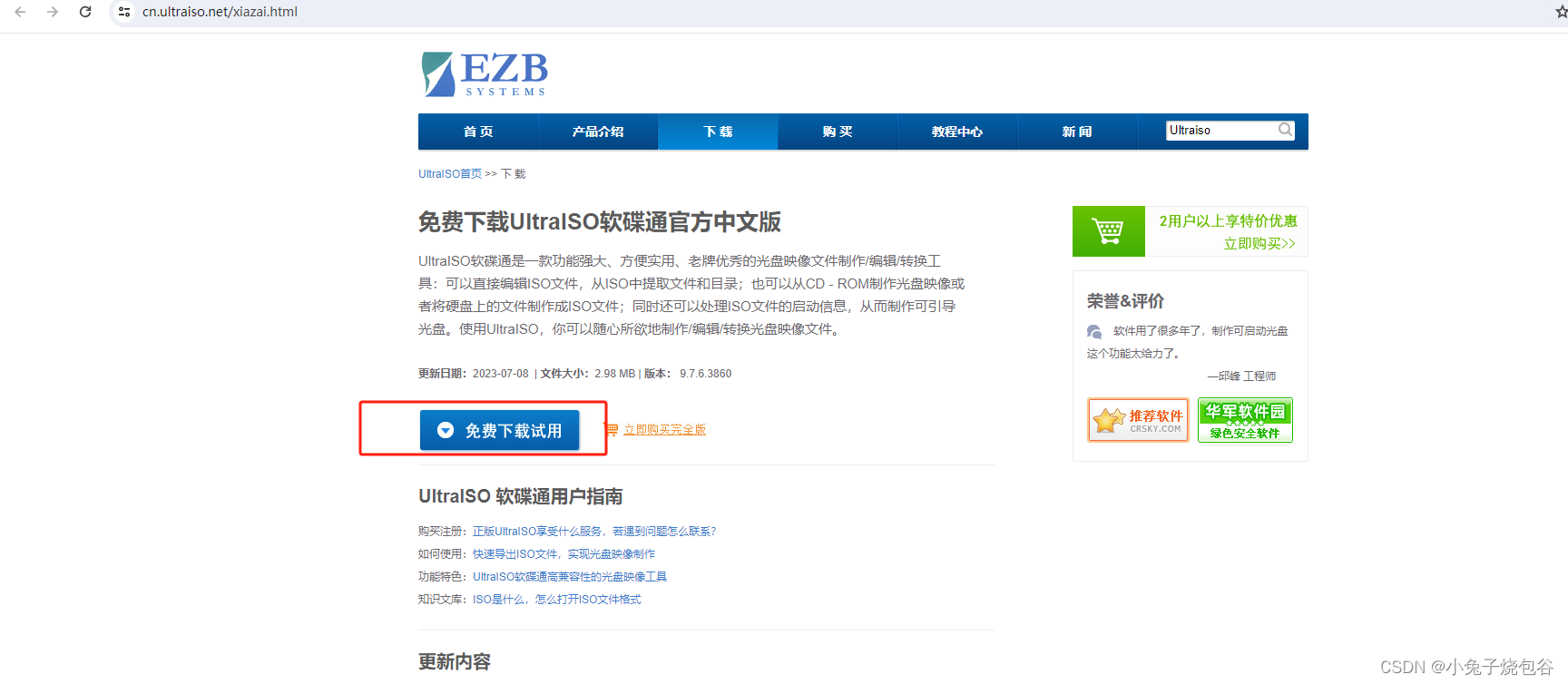Screen dimensions: 1568x684
Task: Open link ISO是什么，怎么打开ISO文件格式
Action: point(556,600)
